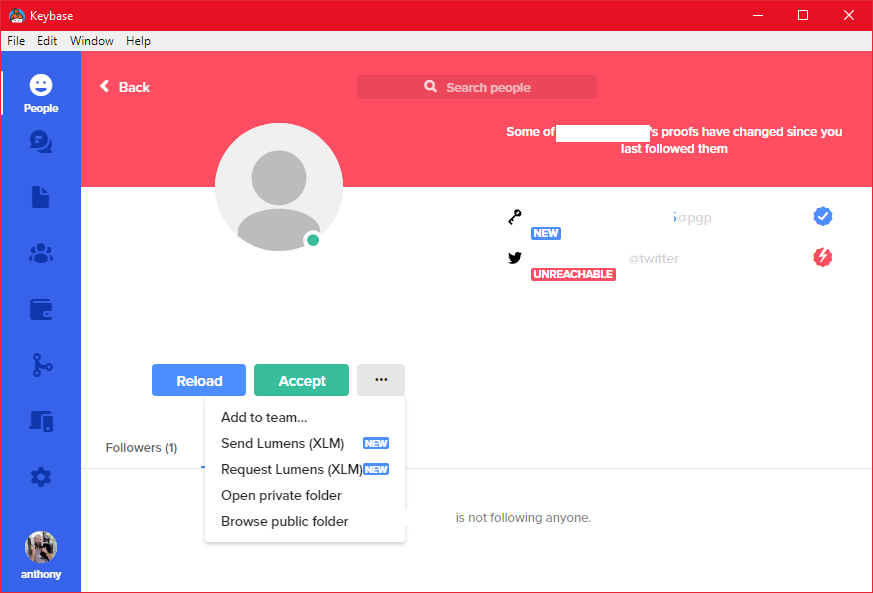Toggle the three-dots more actions button
873x593 pixels.
[381, 380]
